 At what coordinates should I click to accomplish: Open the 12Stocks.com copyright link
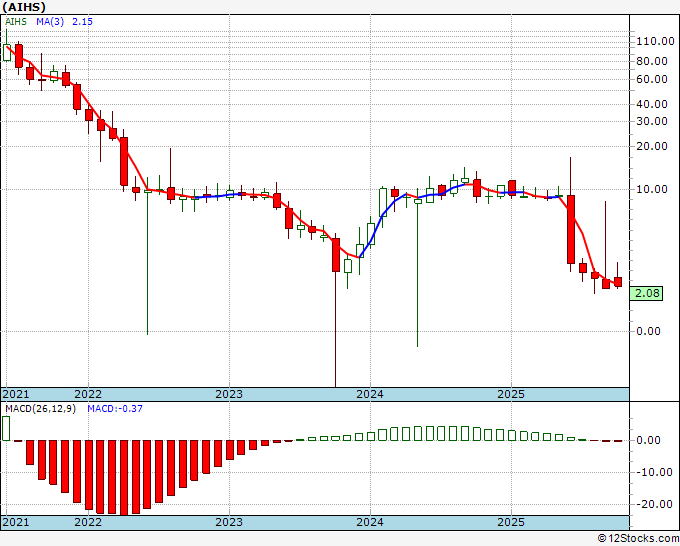tap(638, 539)
